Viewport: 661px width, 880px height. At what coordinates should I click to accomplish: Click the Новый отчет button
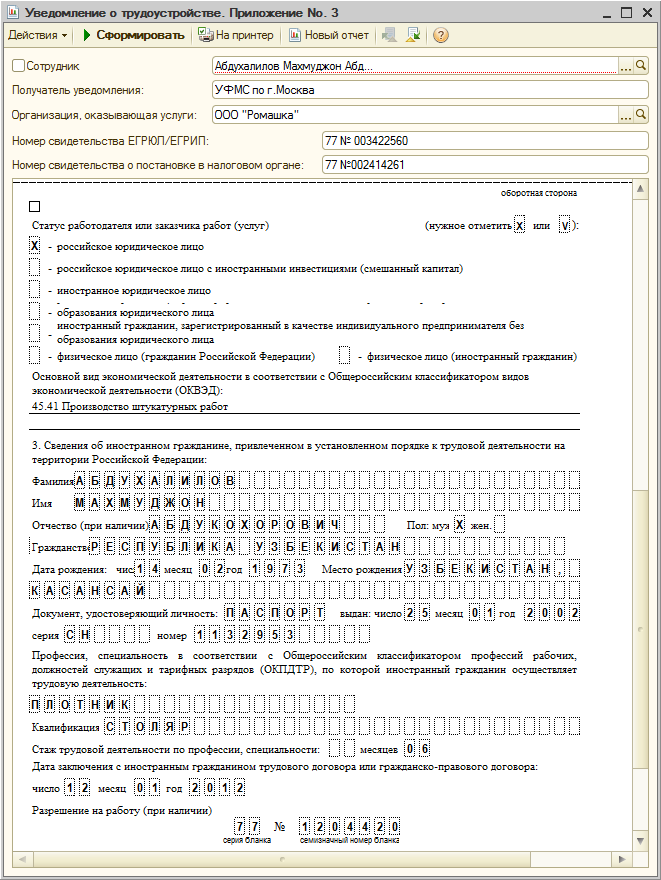[x=329, y=35]
